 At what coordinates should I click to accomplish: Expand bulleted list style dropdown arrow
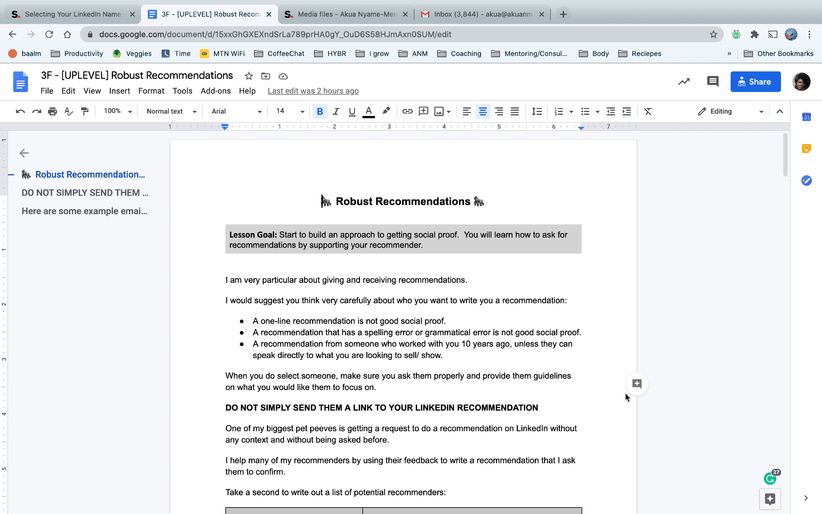coord(598,112)
